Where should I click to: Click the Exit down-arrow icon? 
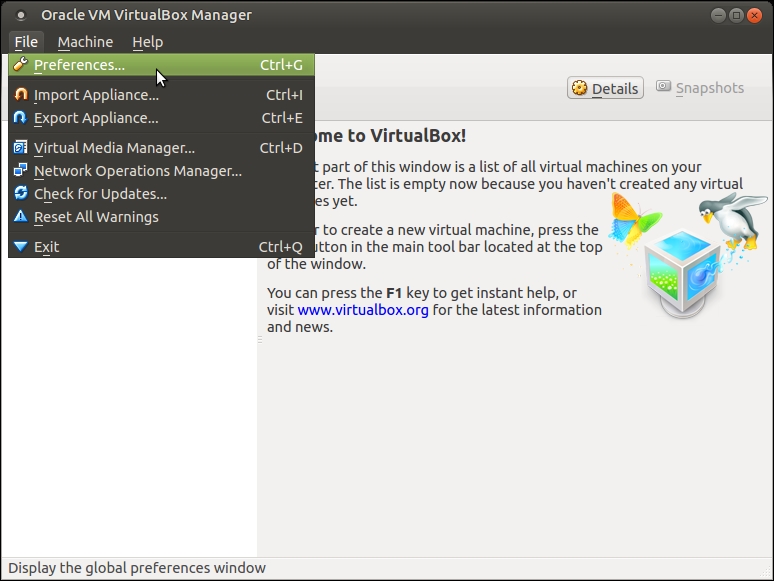point(21,246)
